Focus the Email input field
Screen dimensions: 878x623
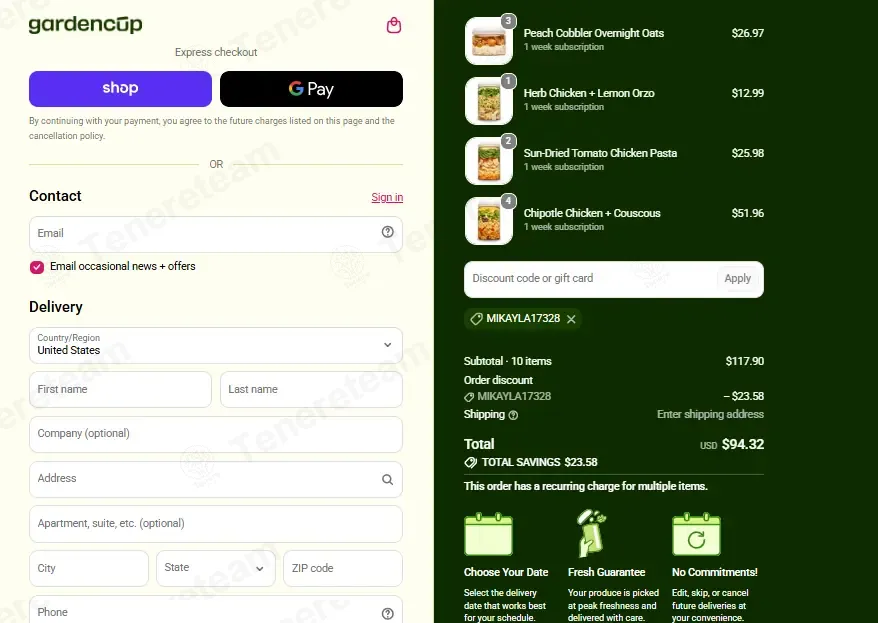click(216, 234)
